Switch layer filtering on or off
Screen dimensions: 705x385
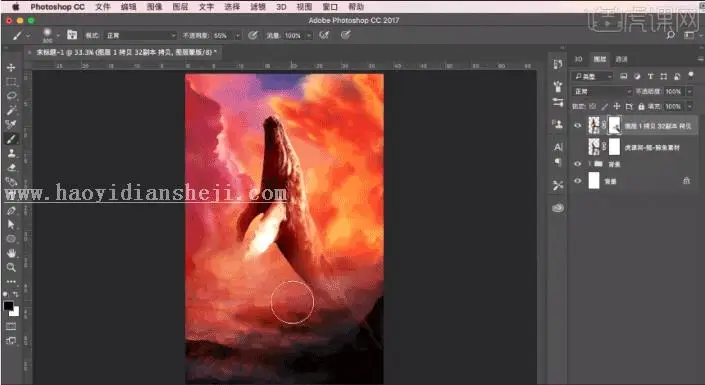click(x=691, y=76)
